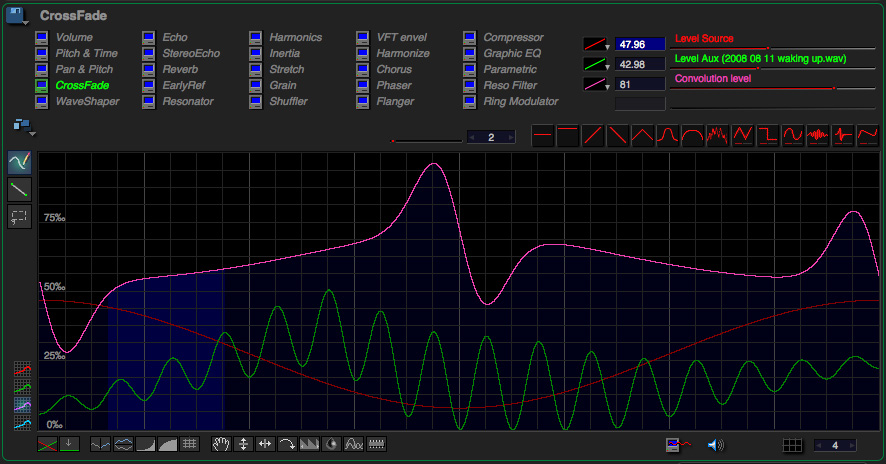Toggle the Chorus effect monitor icon
Image resolution: width=886 pixels, height=464 pixels.
coord(363,70)
